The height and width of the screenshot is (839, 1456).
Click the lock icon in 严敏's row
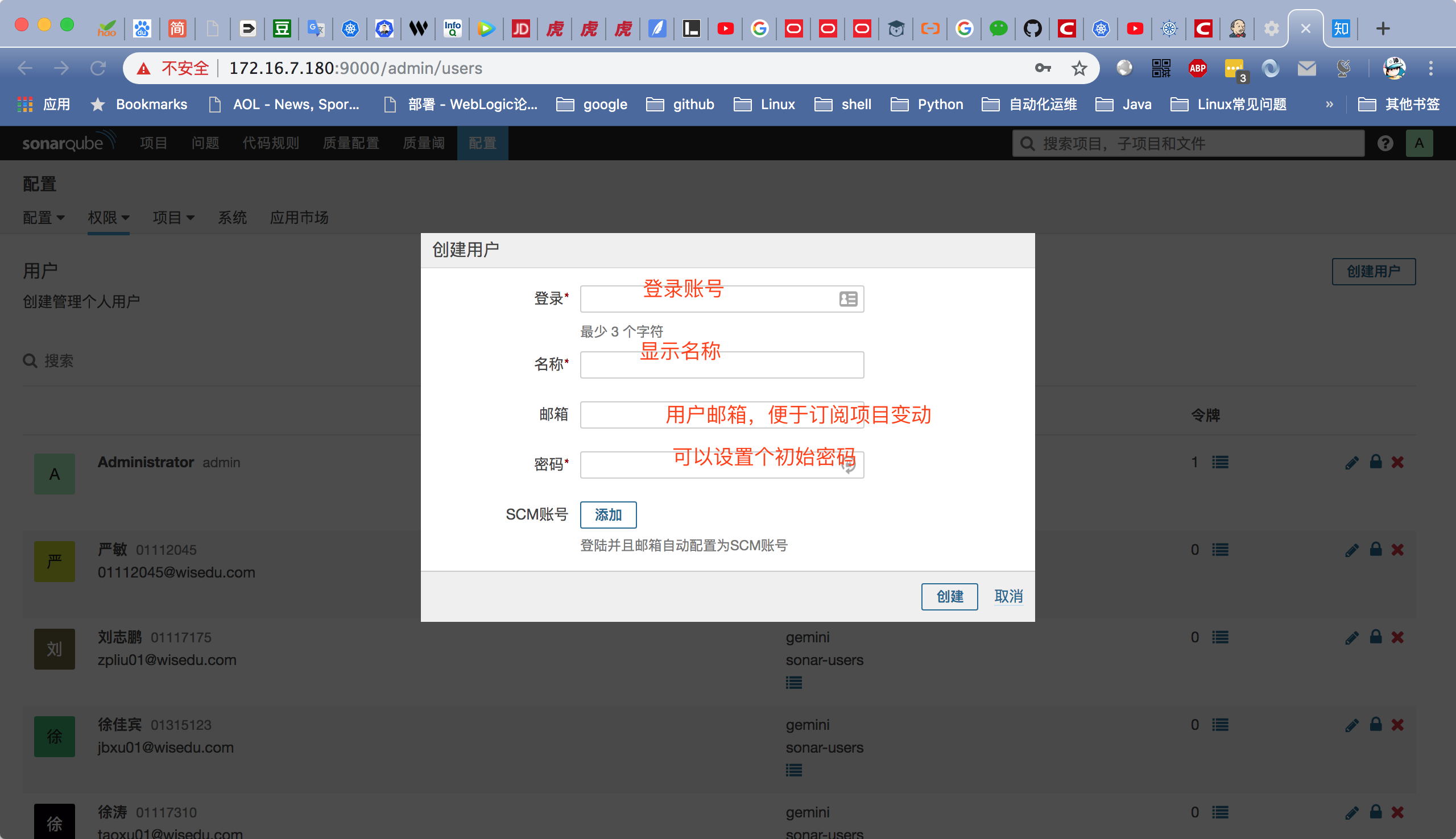tap(1375, 549)
